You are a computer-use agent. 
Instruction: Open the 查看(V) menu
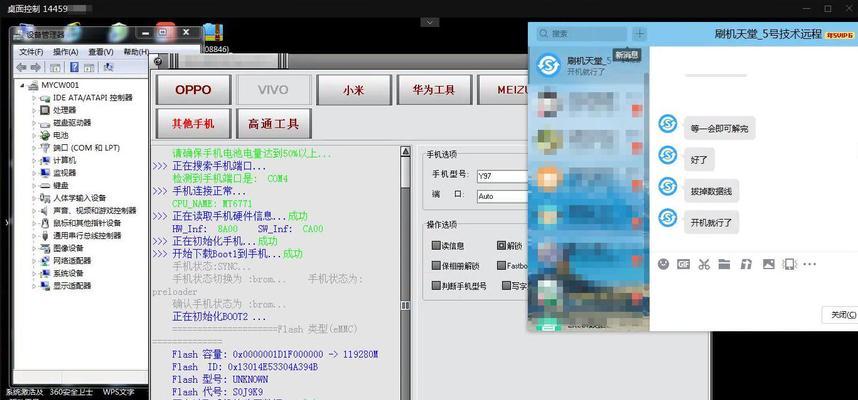(x=101, y=52)
